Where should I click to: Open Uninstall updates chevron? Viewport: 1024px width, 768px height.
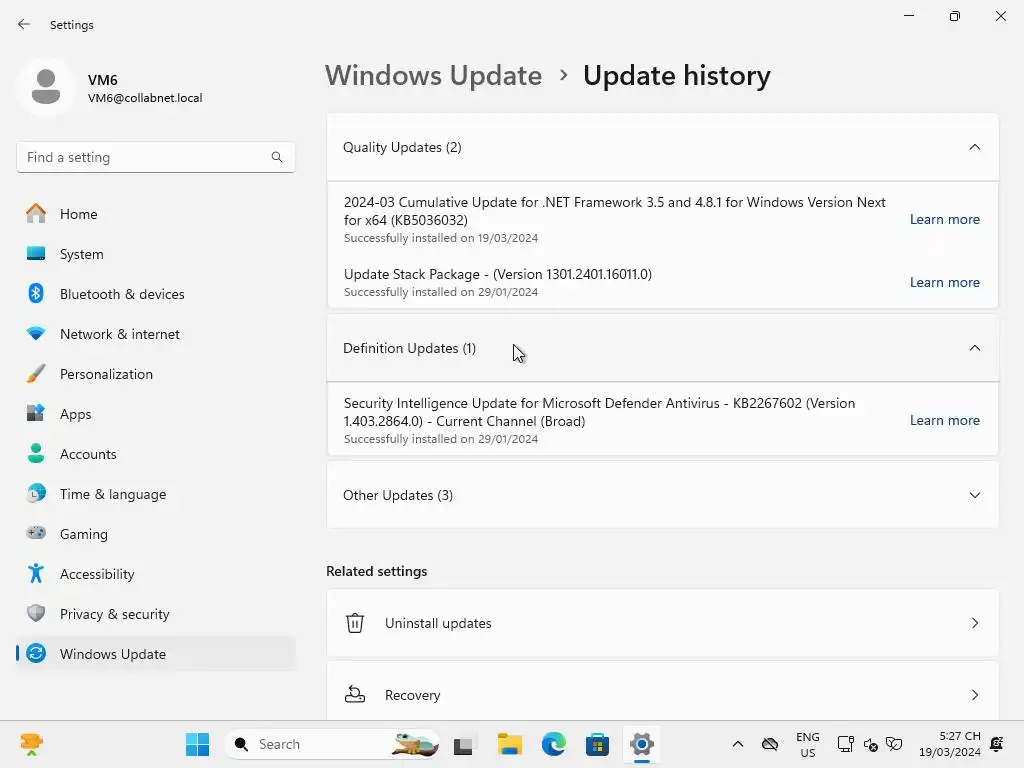[x=974, y=623]
